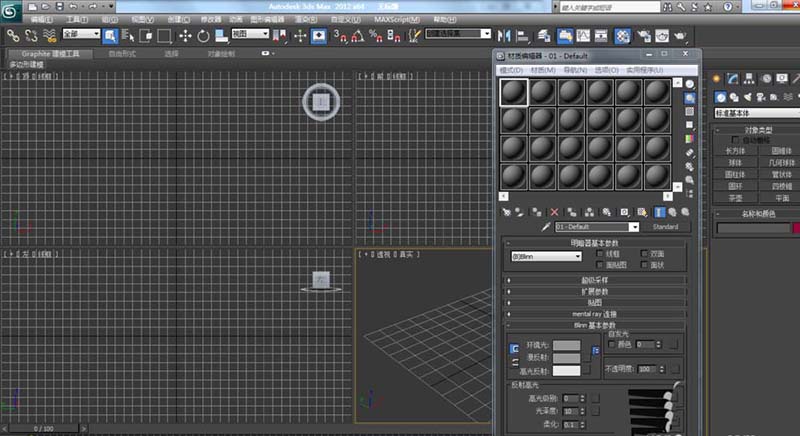Image resolution: width=800 pixels, height=436 pixels.
Task: Open the MAXScript(M) menu
Action: 397,19
